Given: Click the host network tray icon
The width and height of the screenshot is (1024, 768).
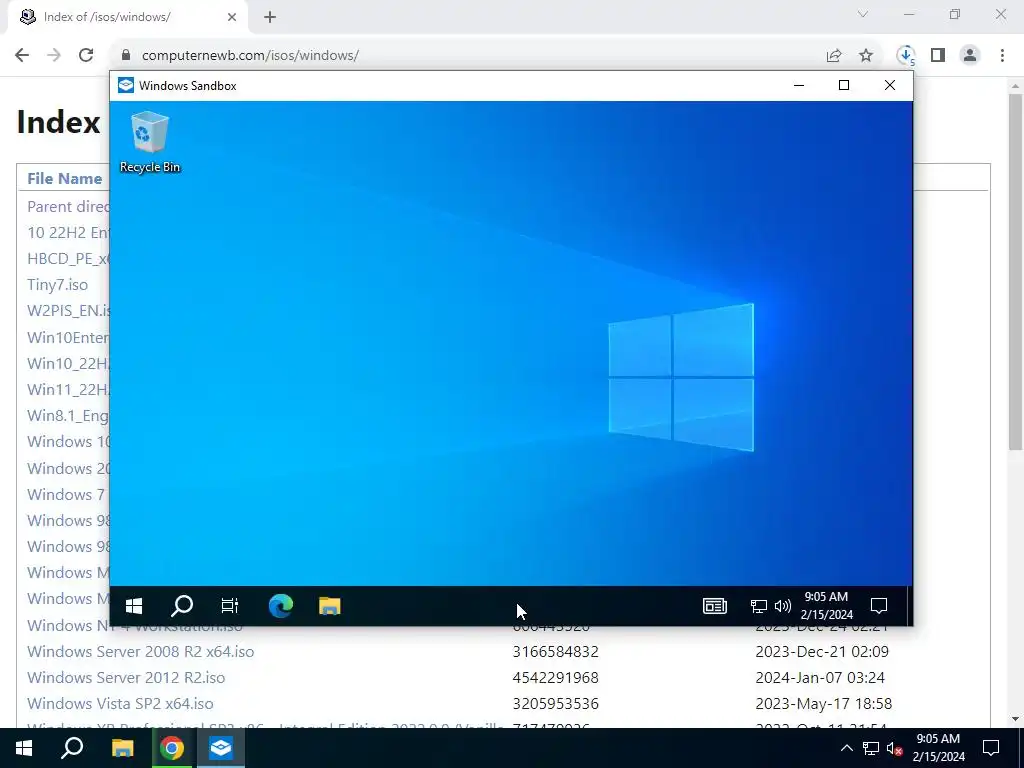Looking at the screenshot, I should (x=871, y=748).
